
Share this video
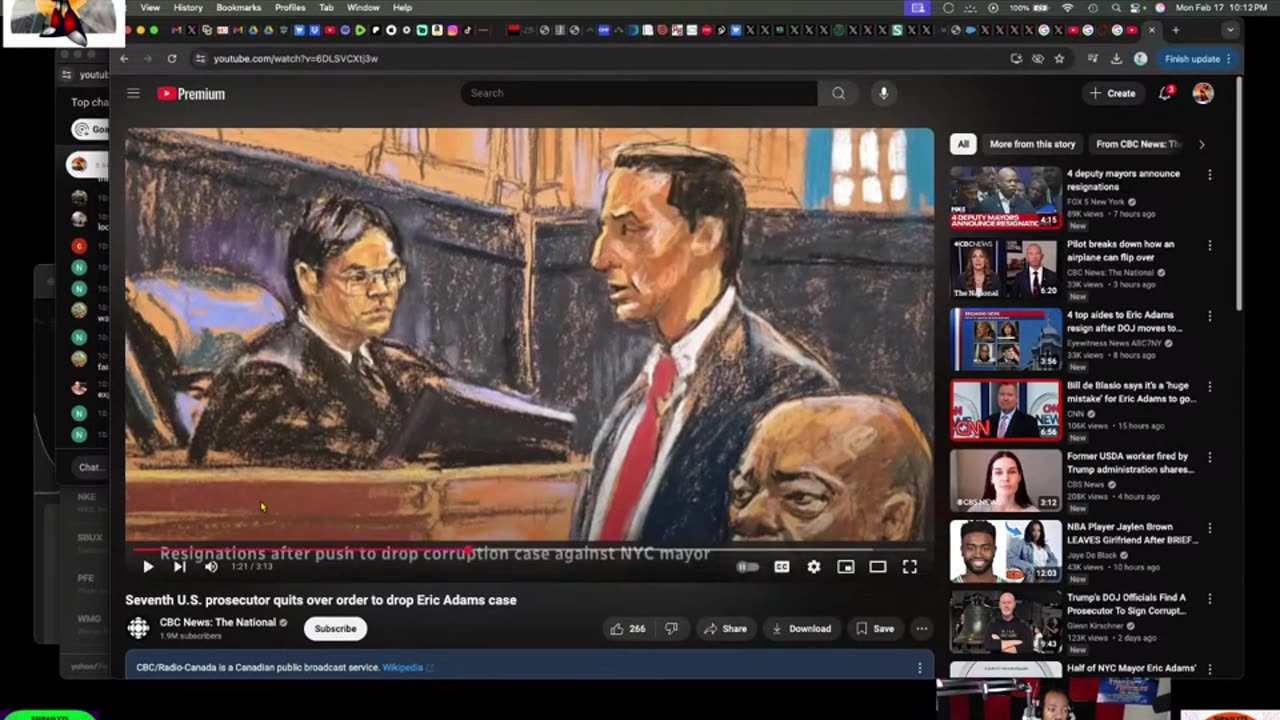725,629
